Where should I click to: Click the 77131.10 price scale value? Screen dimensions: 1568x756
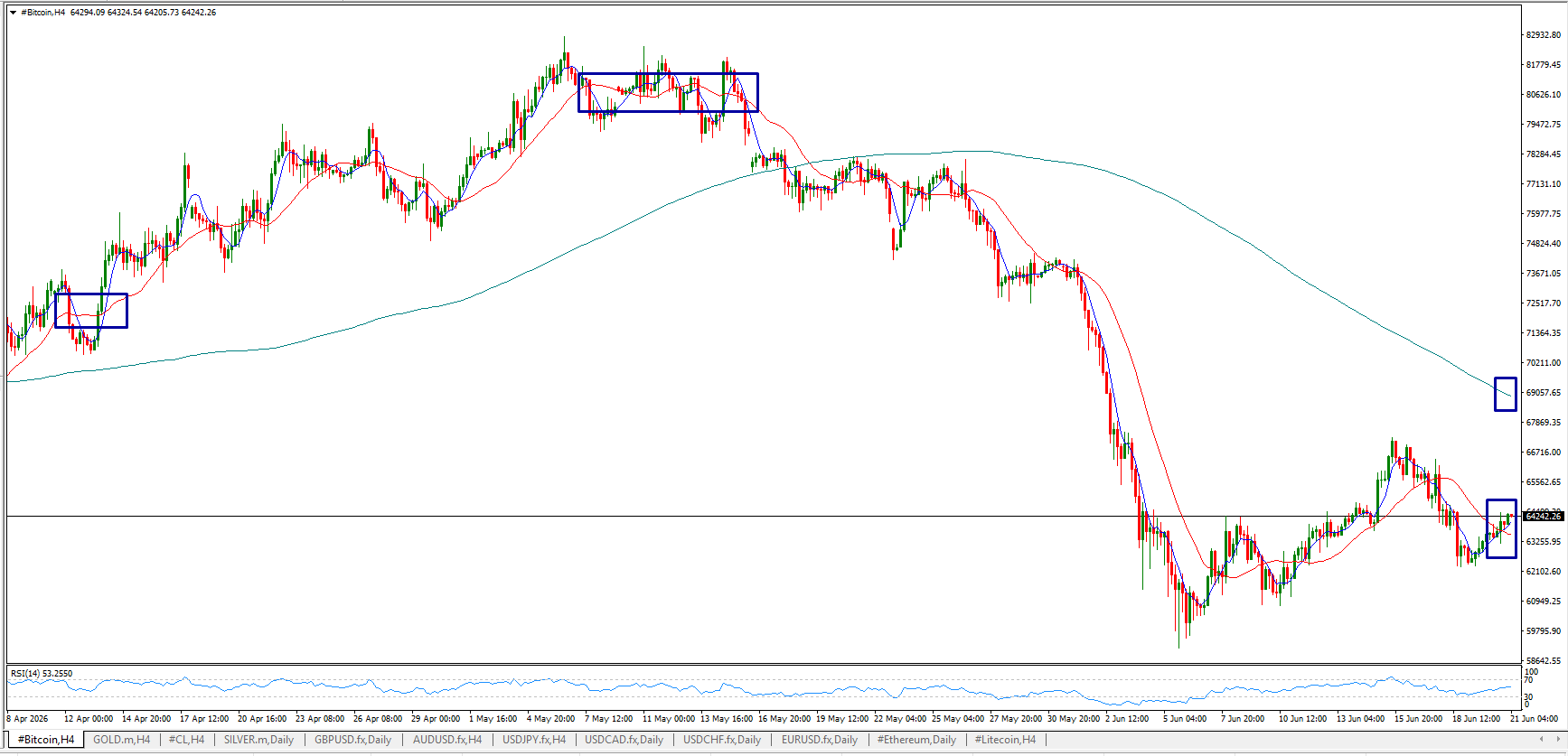click(1543, 184)
